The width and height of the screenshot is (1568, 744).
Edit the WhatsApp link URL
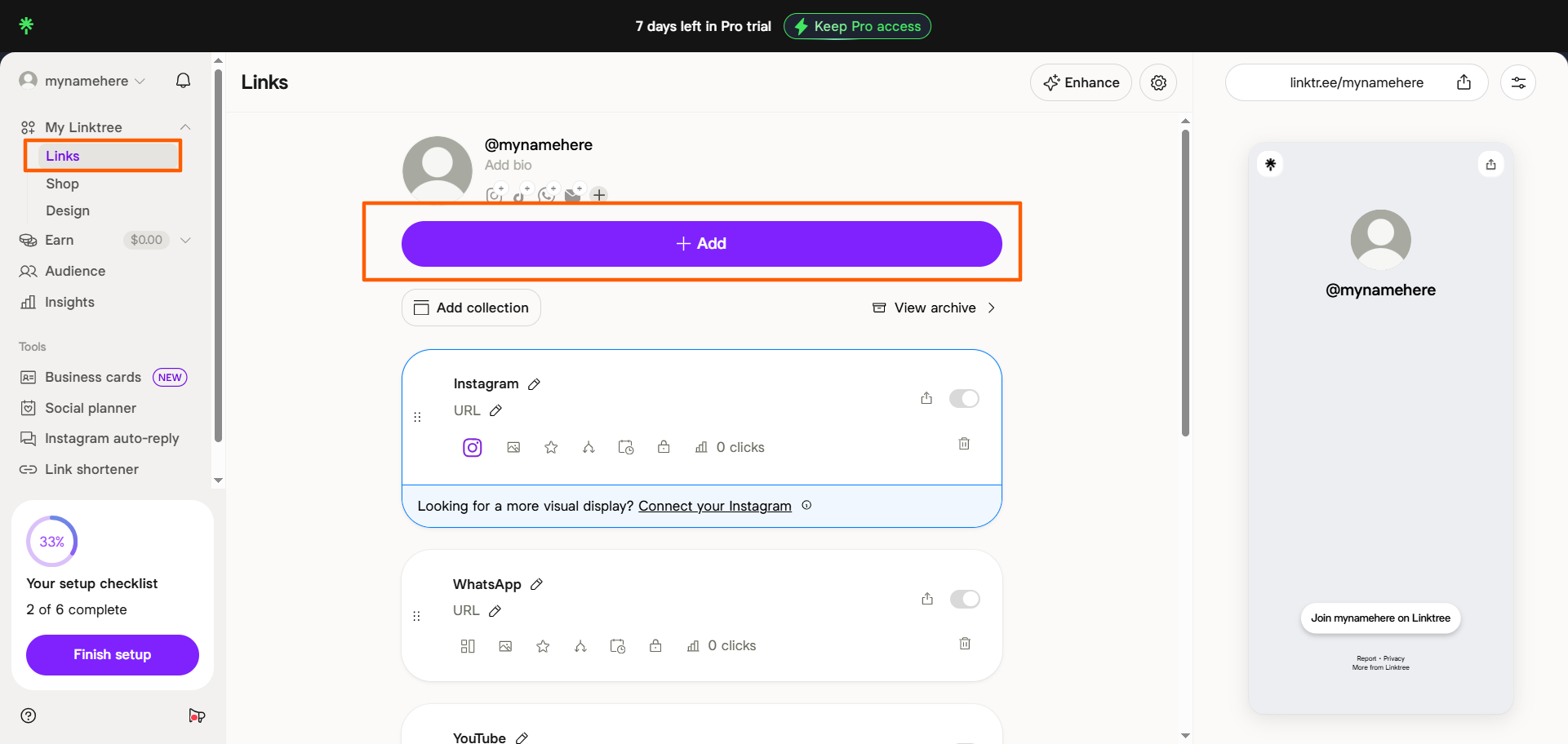(495, 610)
